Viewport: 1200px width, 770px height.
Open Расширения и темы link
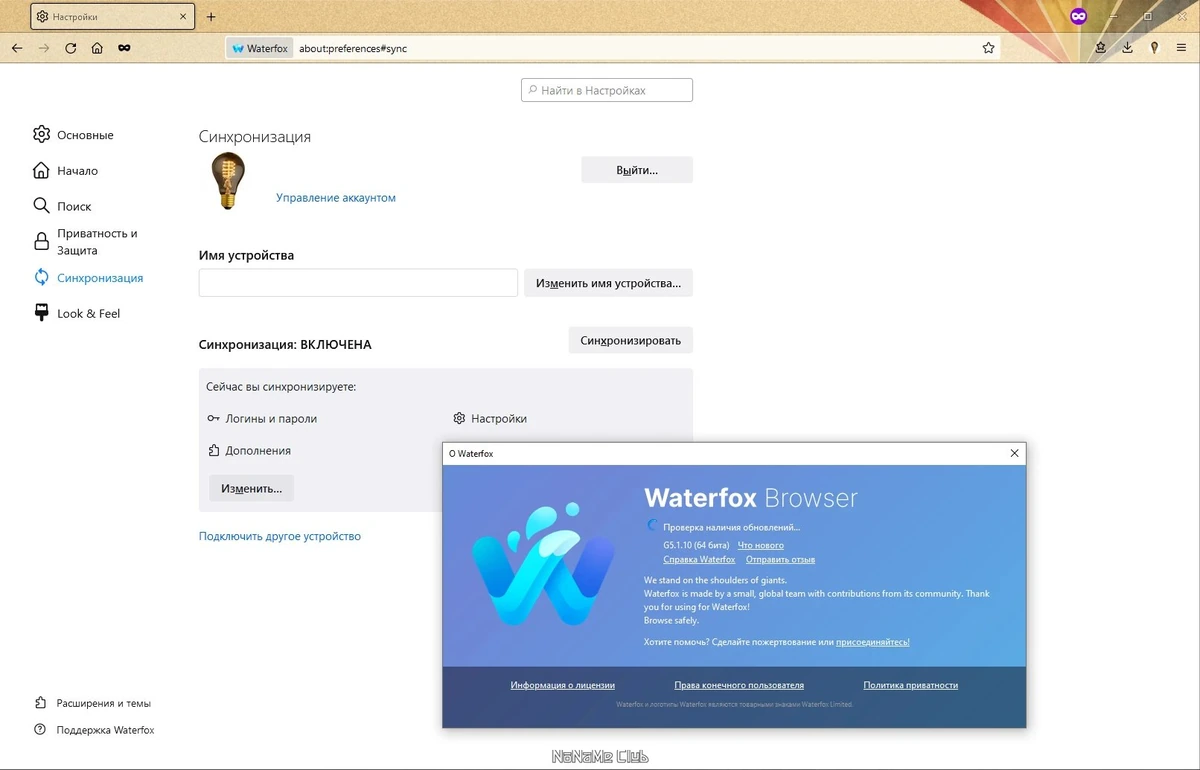coord(92,703)
